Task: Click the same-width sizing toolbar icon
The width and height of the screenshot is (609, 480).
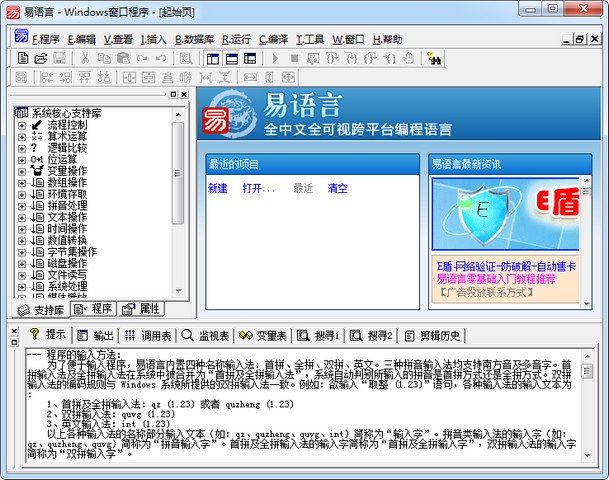Action: tap(250, 77)
